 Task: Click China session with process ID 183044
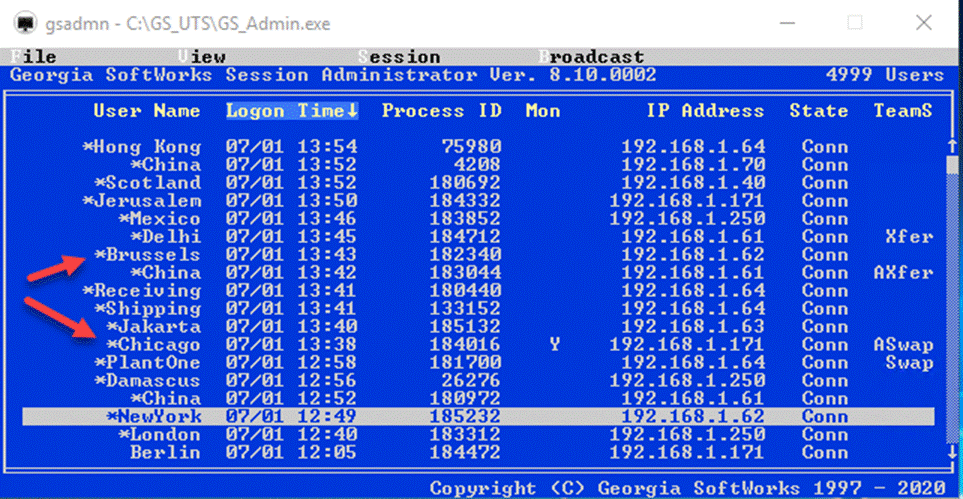click(478, 273)
